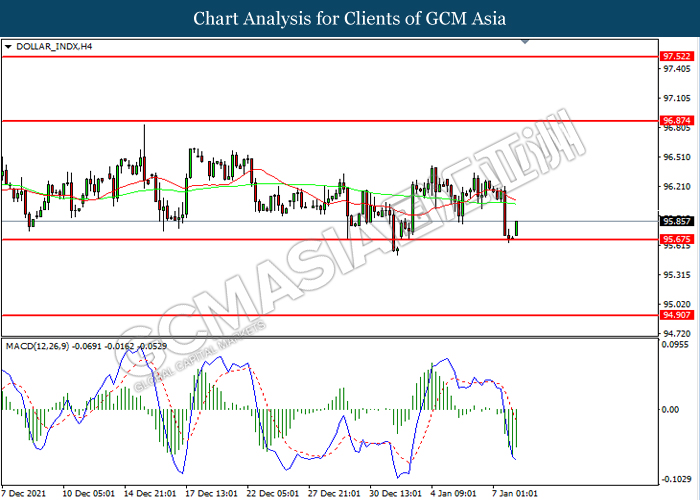Select the DOLLAR_INDX,H4 symbol label
Image resolution: width=700 pixels, height=500 pixels.
(x=54, y=46)
